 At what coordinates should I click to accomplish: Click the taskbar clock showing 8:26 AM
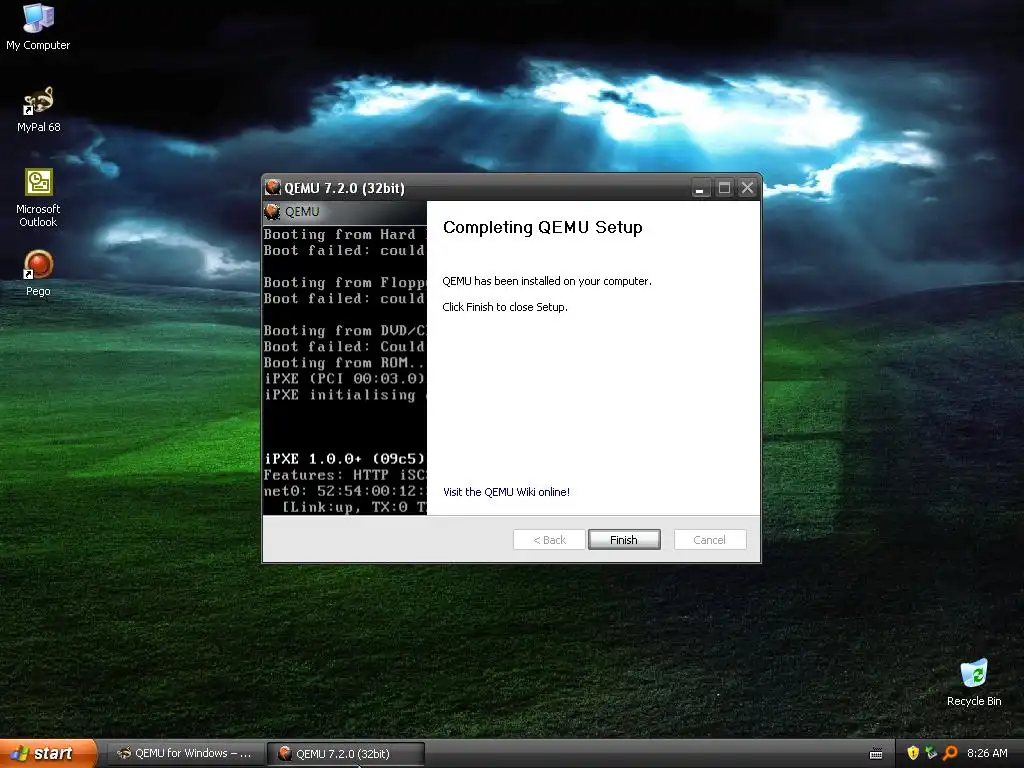click(987, 753)
